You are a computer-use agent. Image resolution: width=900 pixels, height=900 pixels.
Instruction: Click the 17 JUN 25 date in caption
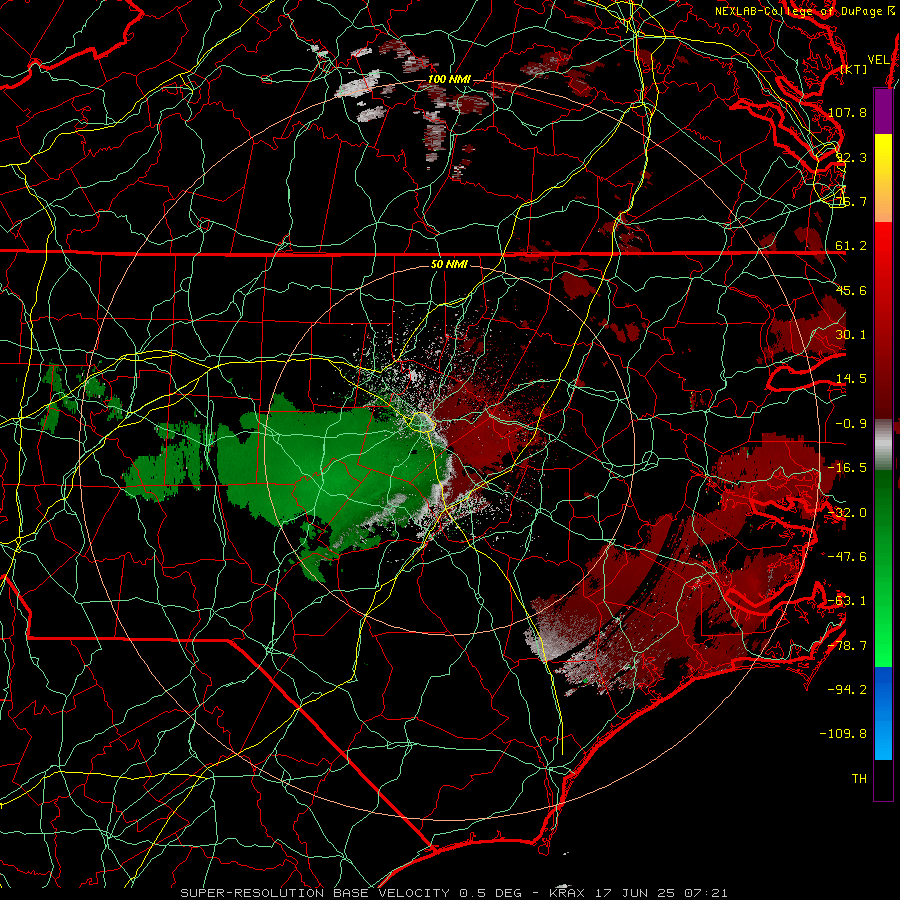click(x=638, y=893)
